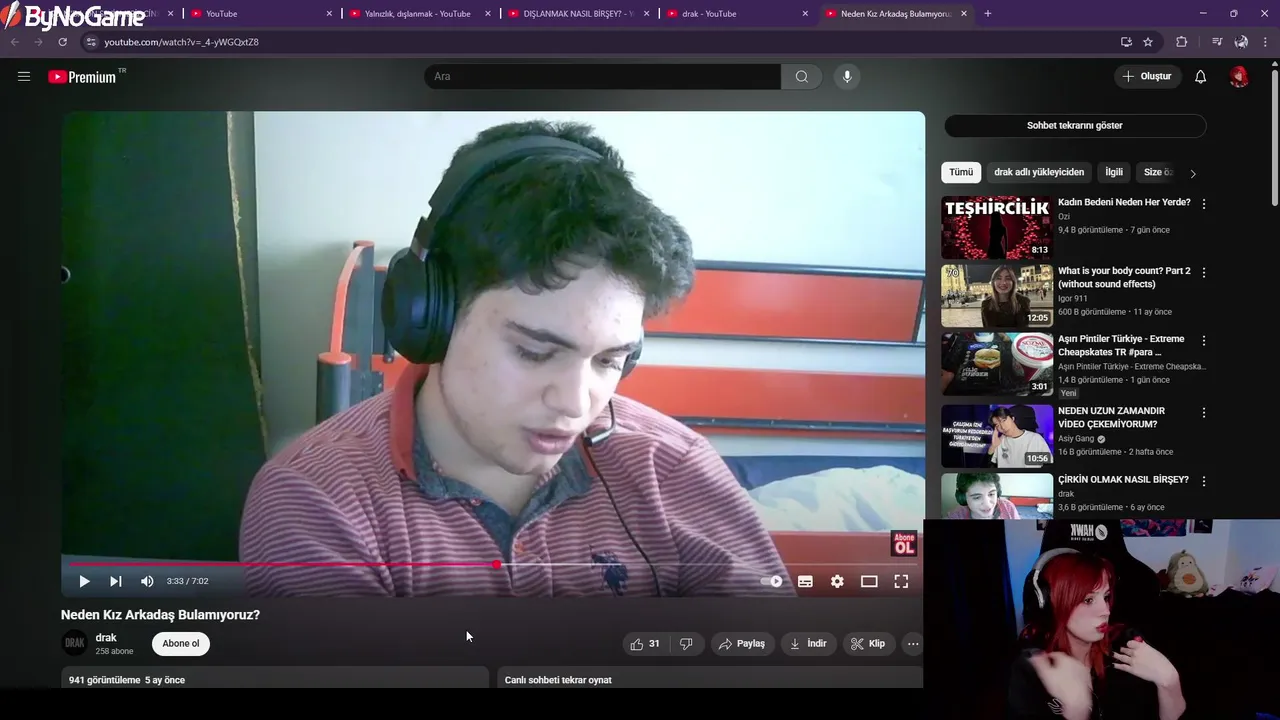1280x720 pixels.
Task: Mute the video volume
Action: click(x=147, y=581)
